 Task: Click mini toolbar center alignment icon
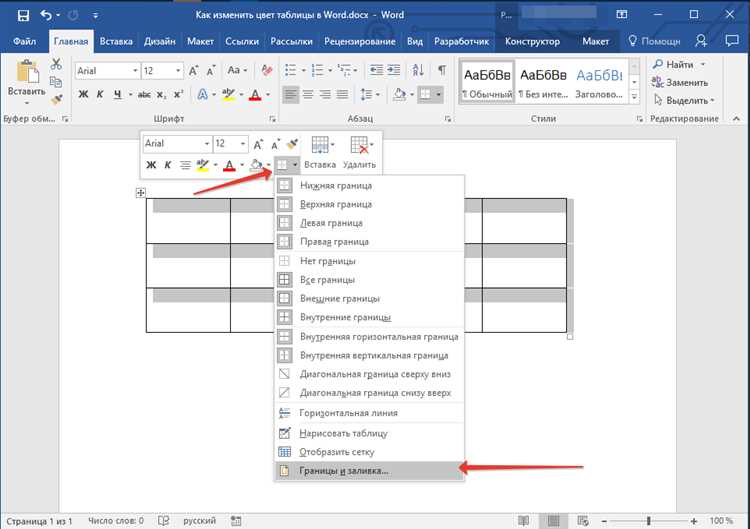pos(185,165)
